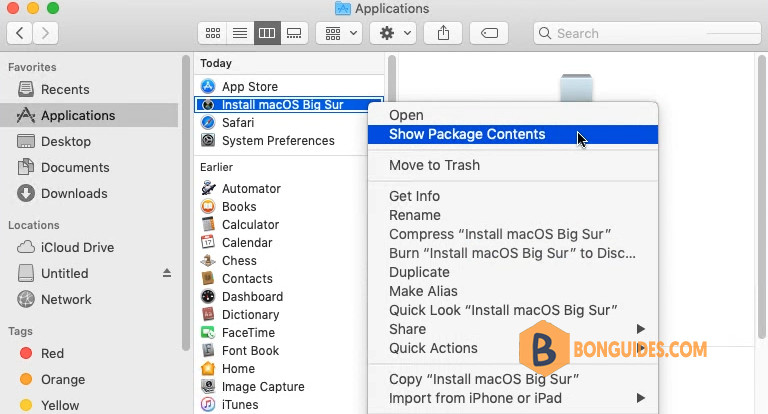Click the Share toolbar button
This screenshot has height=414, width=768.
[443, 33]
